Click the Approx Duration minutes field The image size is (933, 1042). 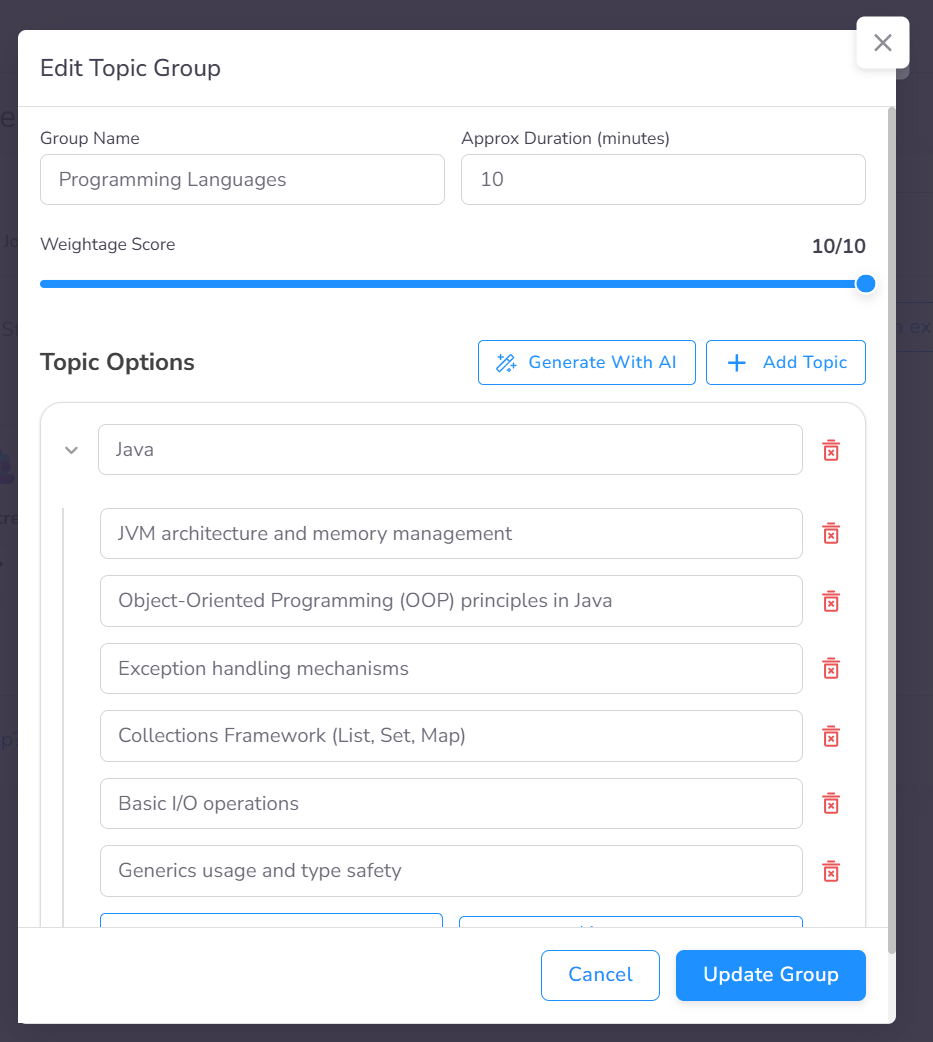662,180
